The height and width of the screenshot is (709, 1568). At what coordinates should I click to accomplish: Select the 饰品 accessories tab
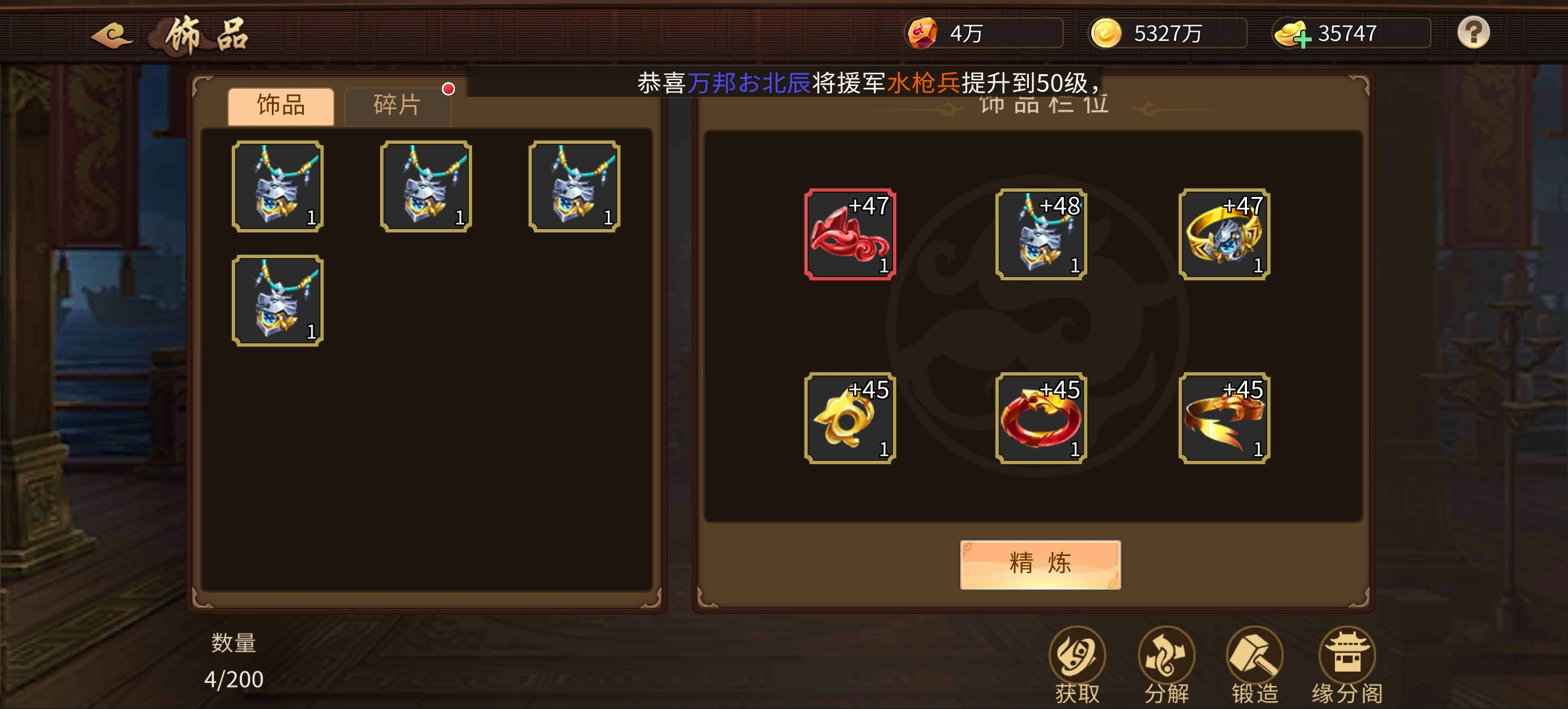281,105
